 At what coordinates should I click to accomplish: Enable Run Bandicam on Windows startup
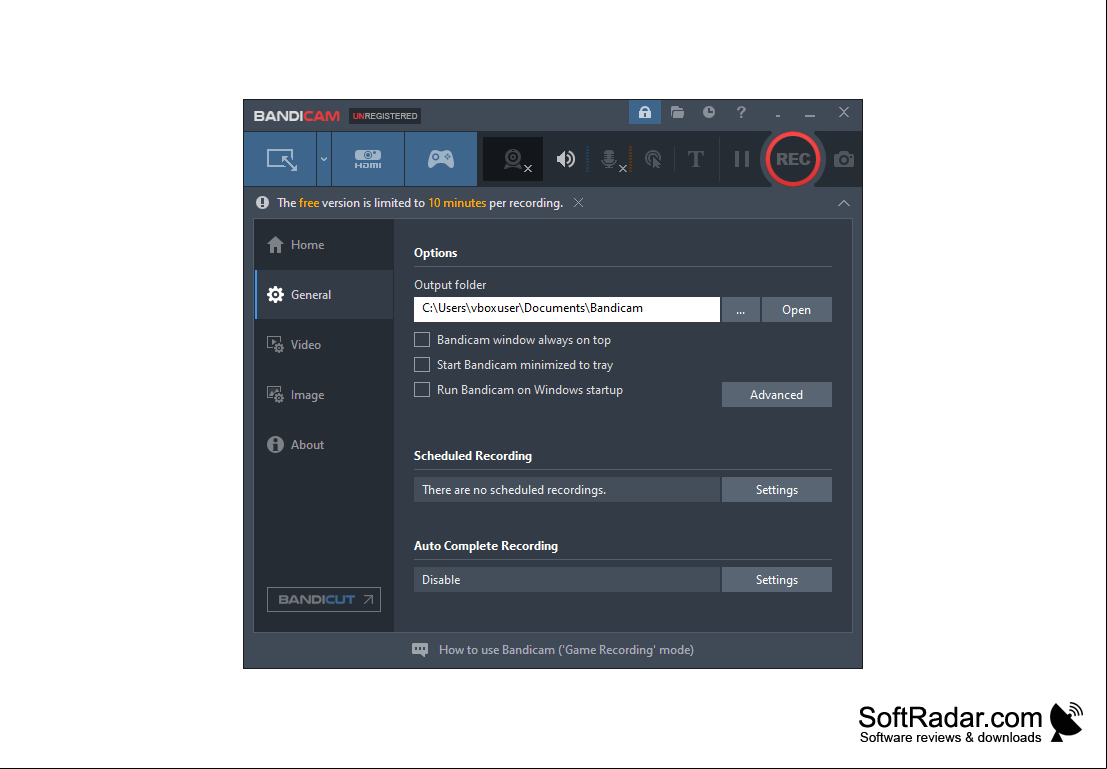pyautogui.click(x=422, y=390)
